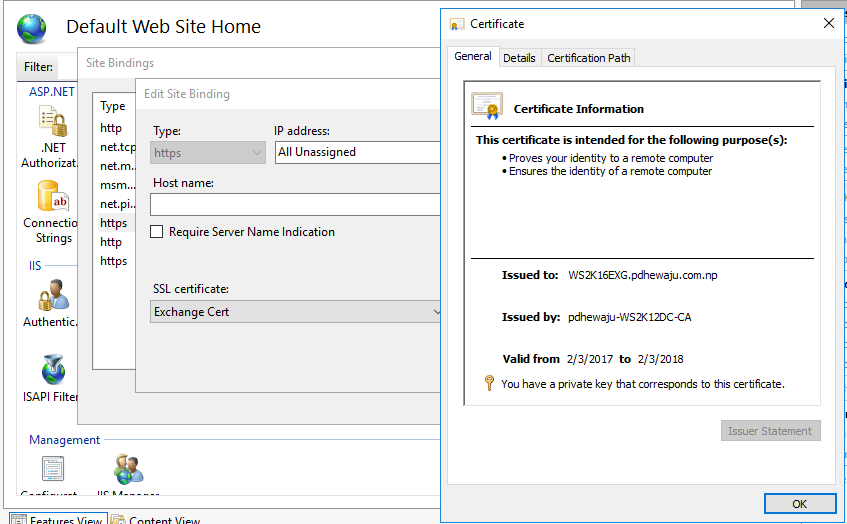Click the private key icon in Certificate dialog

click(x=489, y=383)
